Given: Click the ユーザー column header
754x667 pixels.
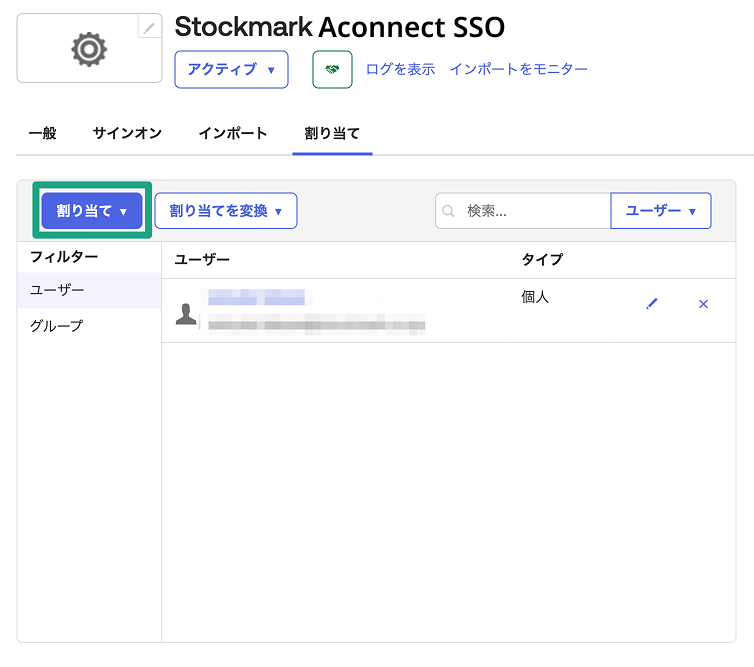Looking at the screenshot, I should tap(202, 260).
